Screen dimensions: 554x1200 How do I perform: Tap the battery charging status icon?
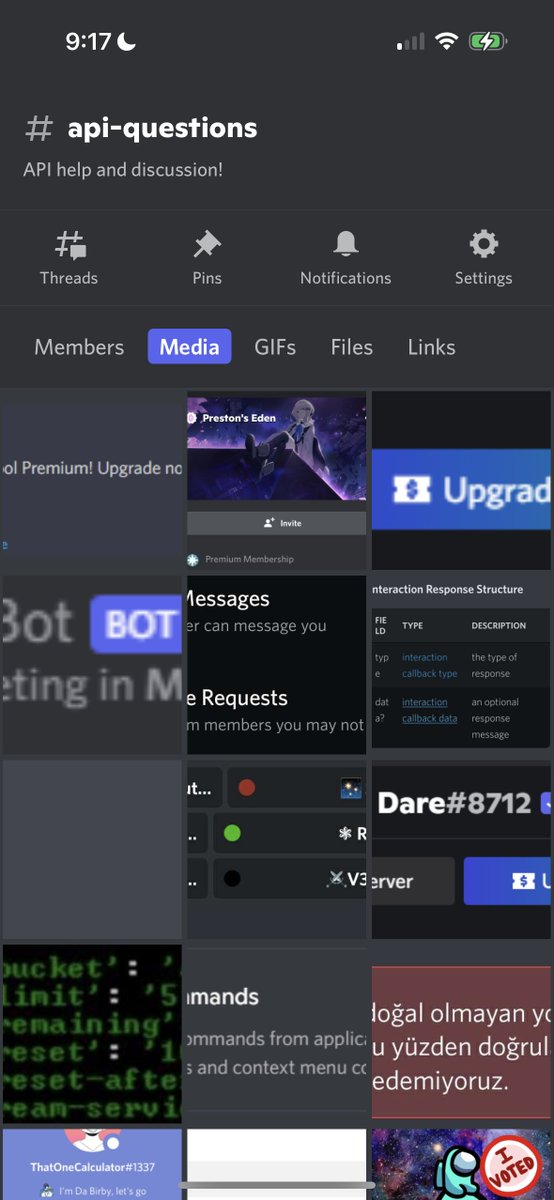489,42
